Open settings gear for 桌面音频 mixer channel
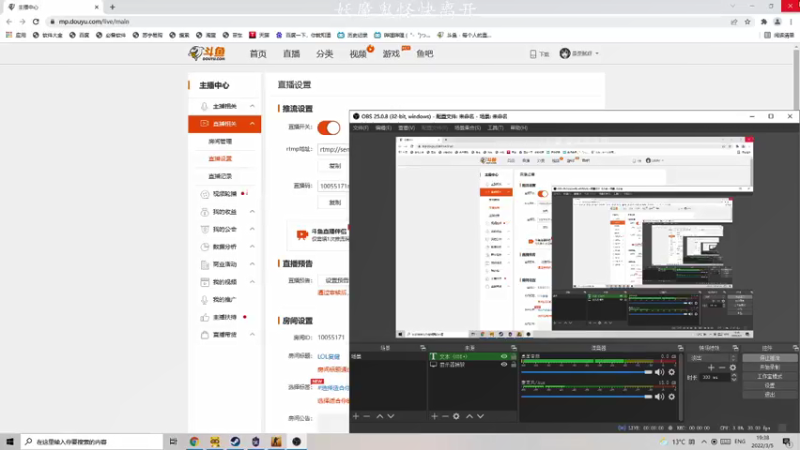The height and width of the screenshot is (450, 800). tap(671, 372)
